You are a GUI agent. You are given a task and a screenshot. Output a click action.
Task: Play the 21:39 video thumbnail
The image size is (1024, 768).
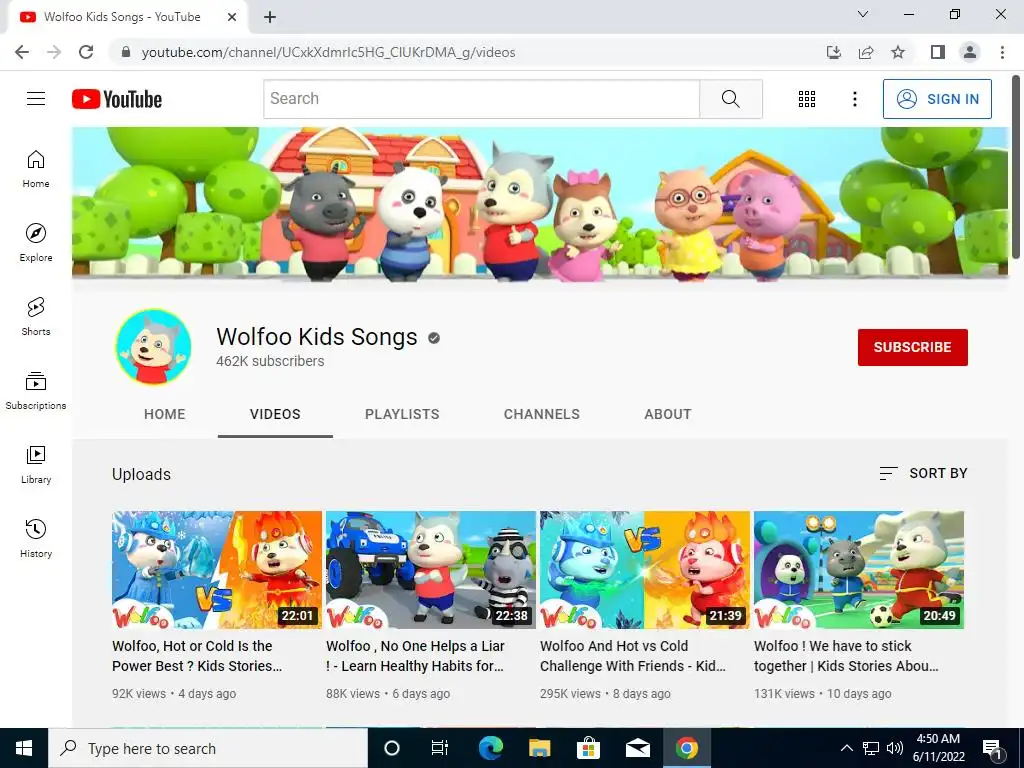[645, 569]
